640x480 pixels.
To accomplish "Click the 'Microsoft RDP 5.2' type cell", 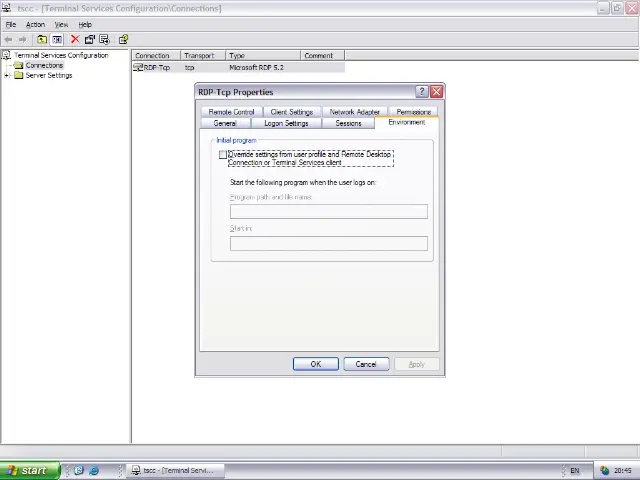I will point(256,67).
